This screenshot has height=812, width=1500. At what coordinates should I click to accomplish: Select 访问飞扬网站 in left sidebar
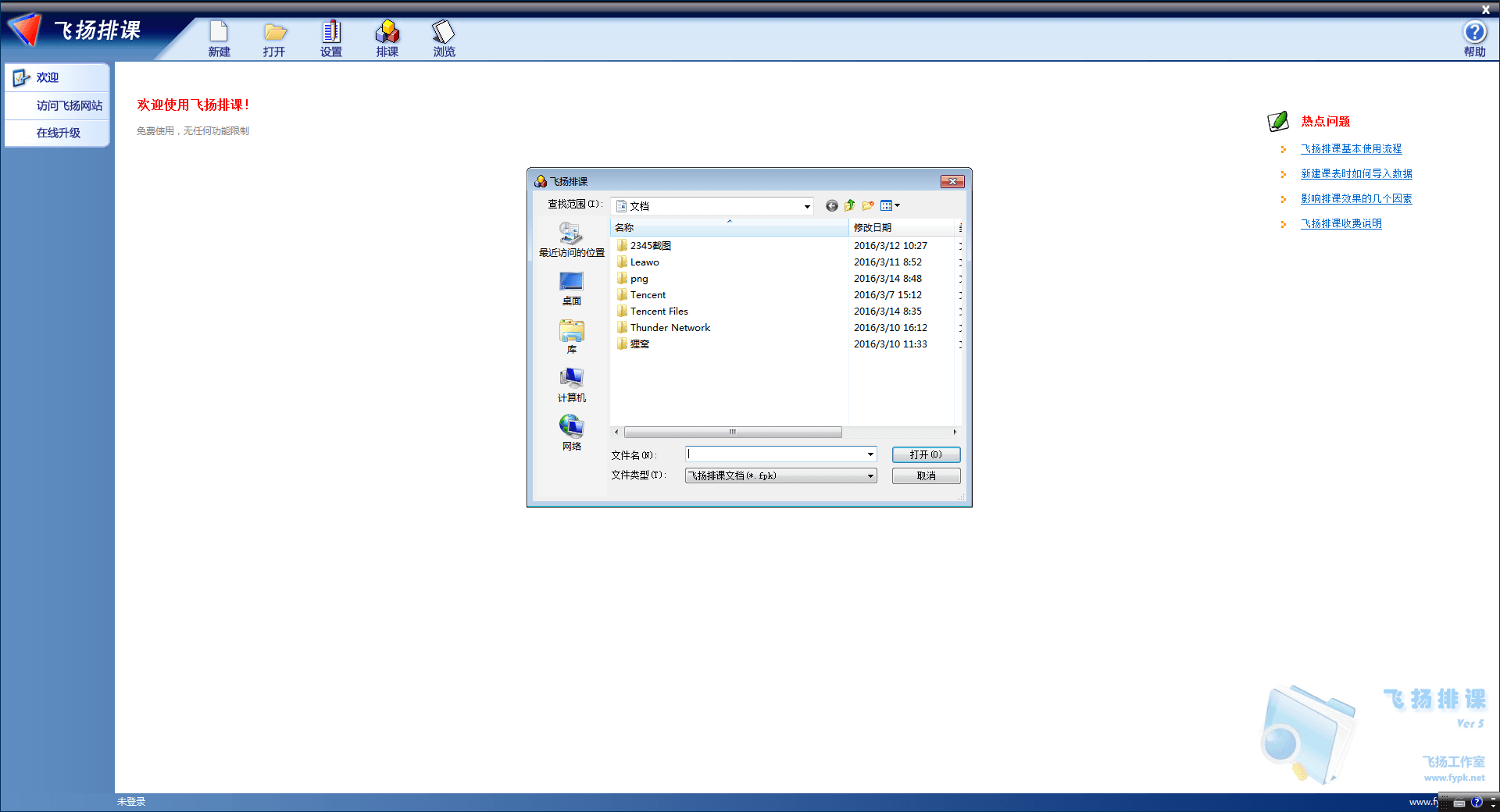click(x=69, y=105)
